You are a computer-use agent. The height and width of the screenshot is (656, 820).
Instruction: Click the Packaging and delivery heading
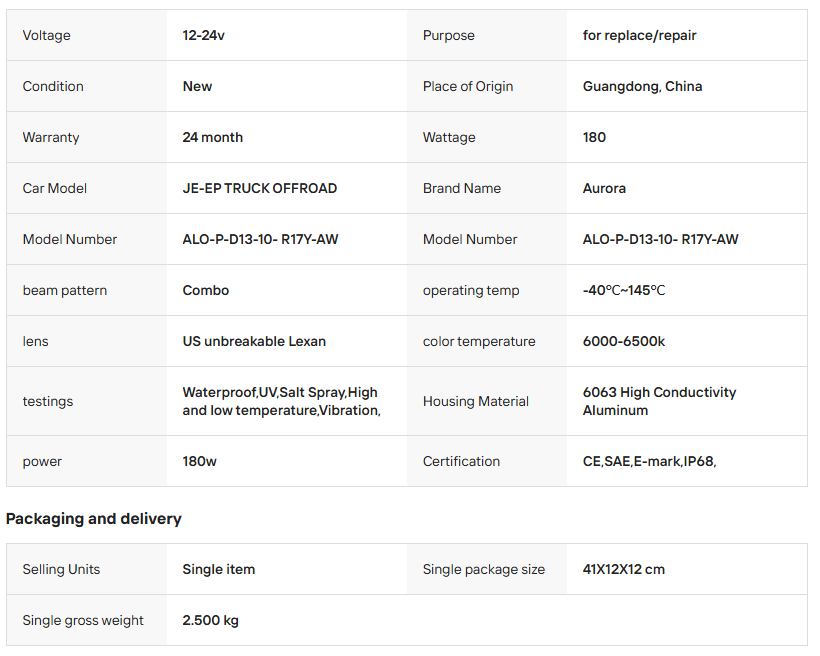(x=94, y=518)
